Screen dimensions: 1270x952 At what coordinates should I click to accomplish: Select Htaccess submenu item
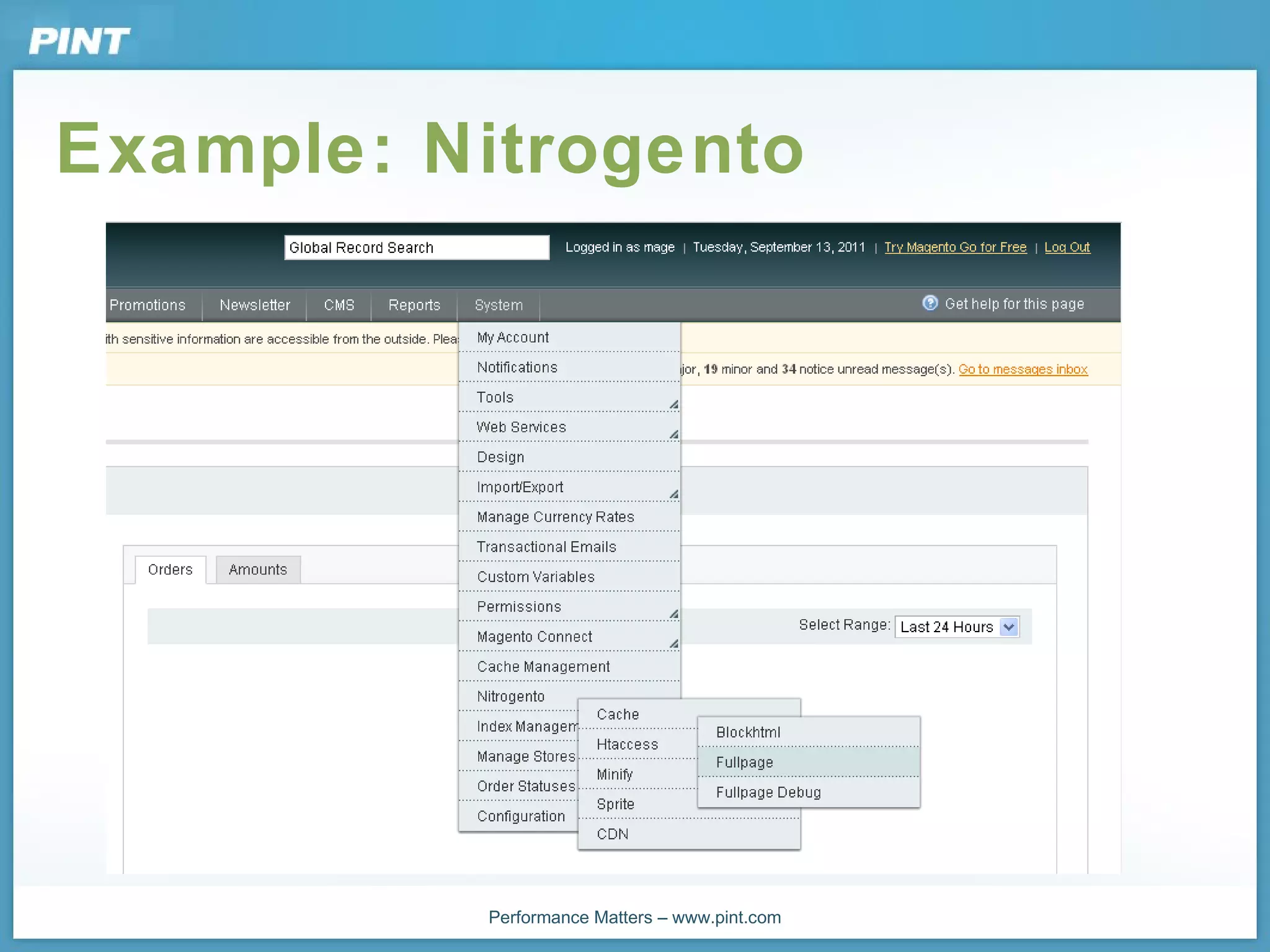click(x=637, y=744)
